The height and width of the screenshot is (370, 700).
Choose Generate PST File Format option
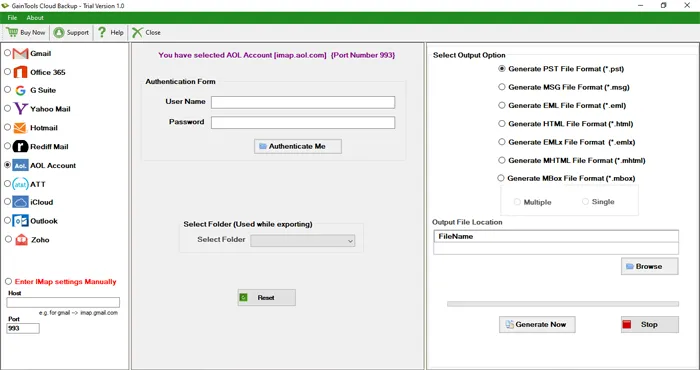click(x=502, y=69)
